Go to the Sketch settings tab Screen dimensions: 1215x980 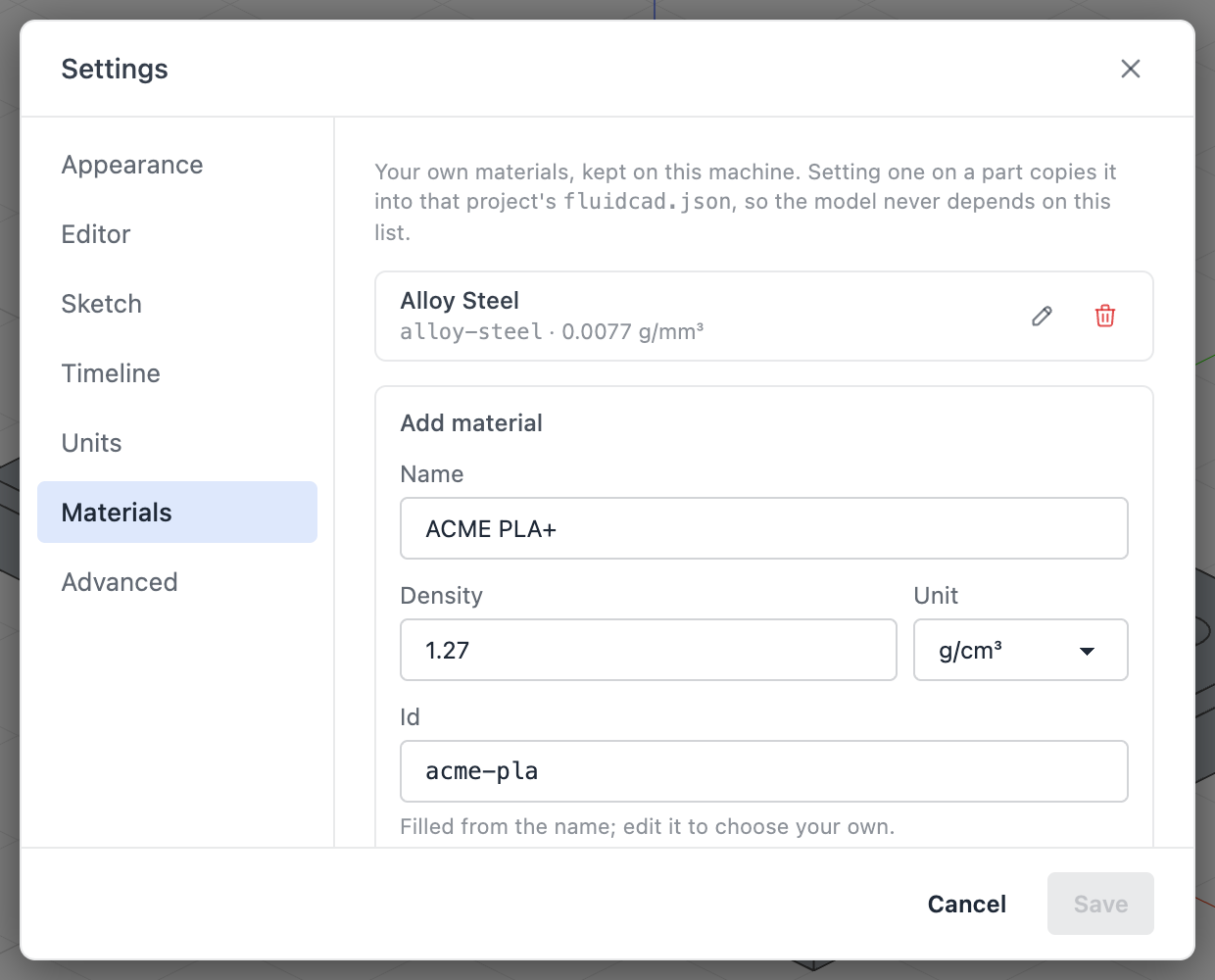point(177,304)
